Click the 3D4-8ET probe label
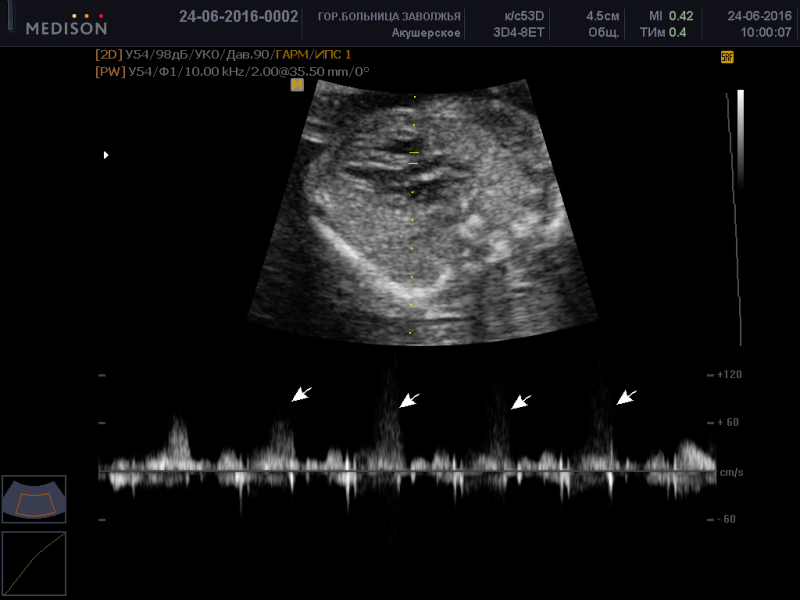The width and height of the screenshot is (800, 600). [518, 33]
